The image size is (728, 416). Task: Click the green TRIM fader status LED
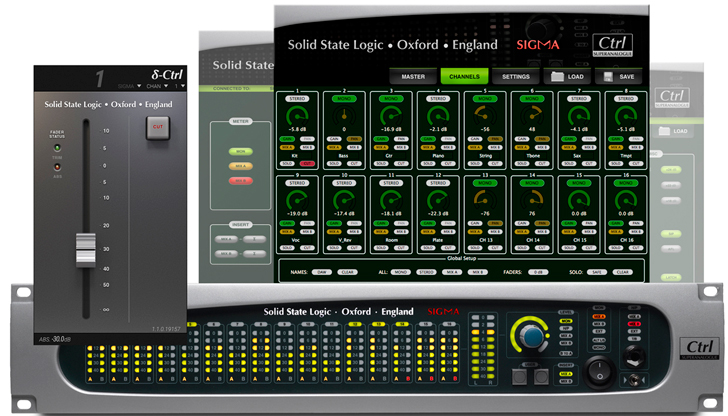pyautogui.click(x=57, y=148)
